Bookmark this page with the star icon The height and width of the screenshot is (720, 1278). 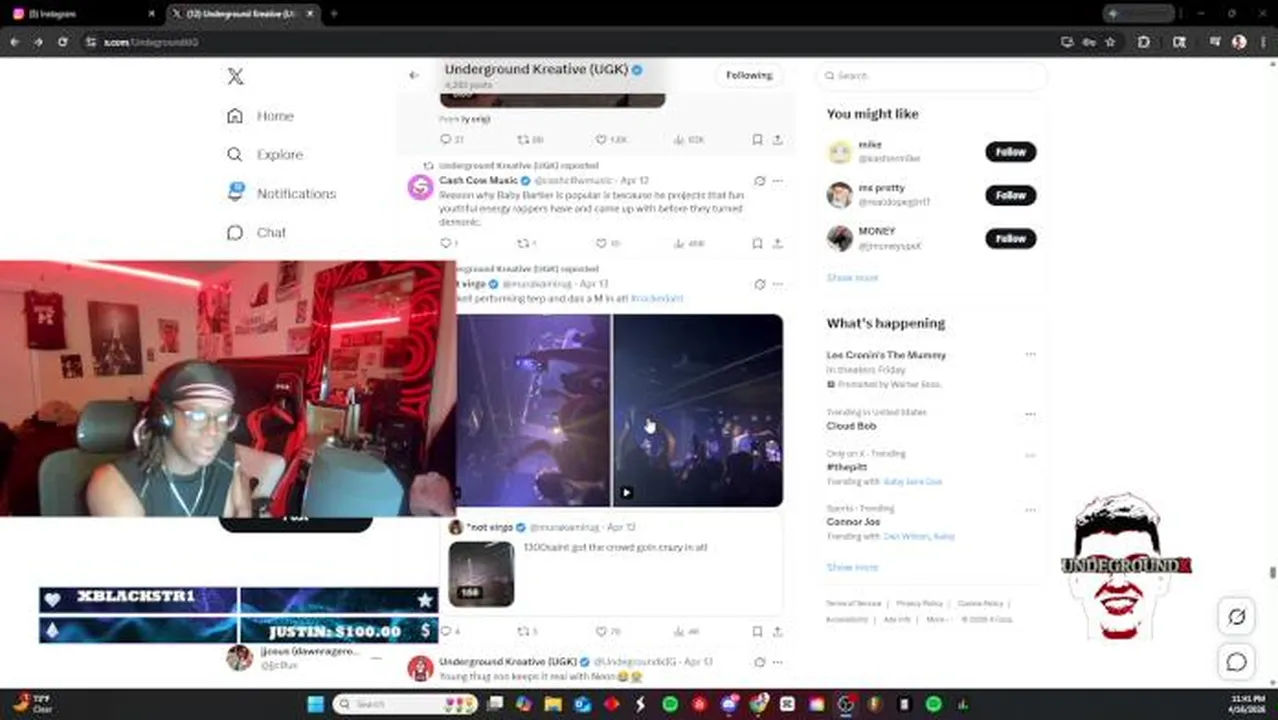click(1110, 42)
